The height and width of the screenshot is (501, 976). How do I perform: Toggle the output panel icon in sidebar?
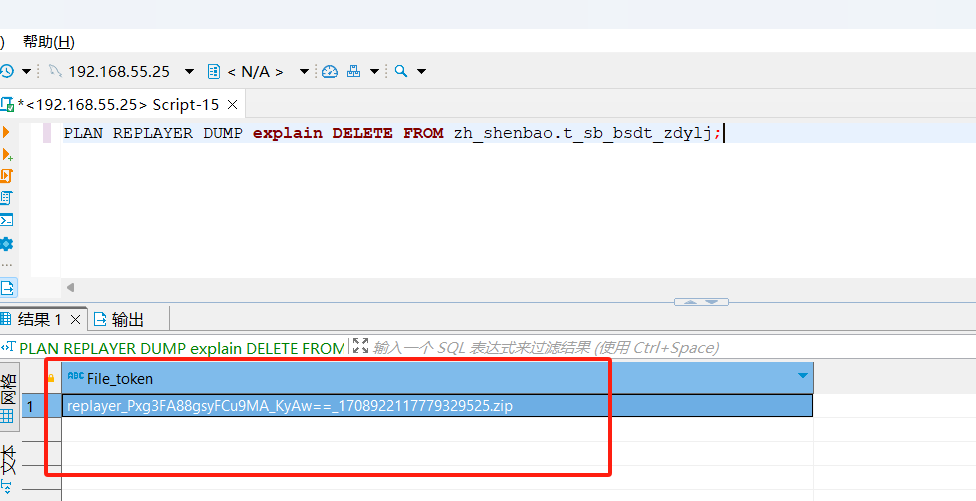[x=7, y=288]
